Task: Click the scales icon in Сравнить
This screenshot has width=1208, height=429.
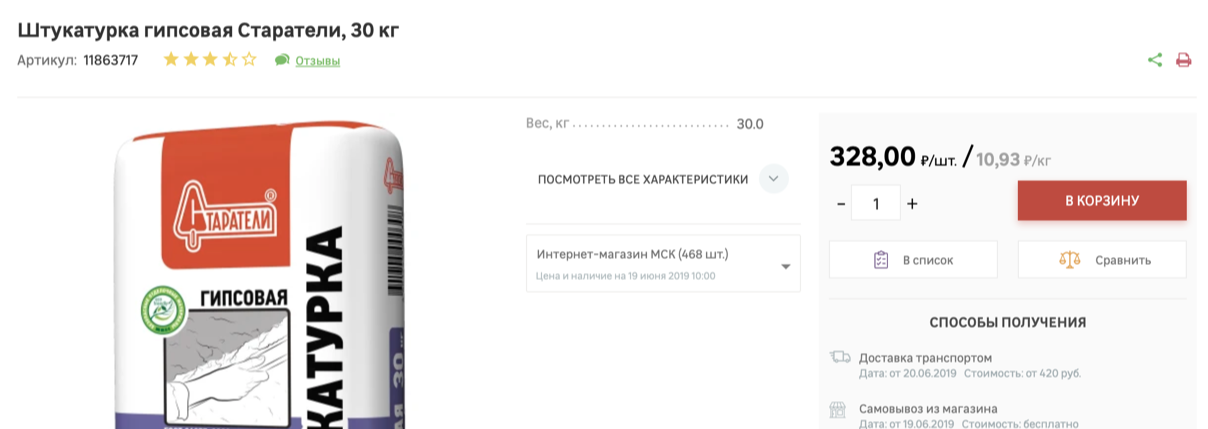Action: 1070,260
